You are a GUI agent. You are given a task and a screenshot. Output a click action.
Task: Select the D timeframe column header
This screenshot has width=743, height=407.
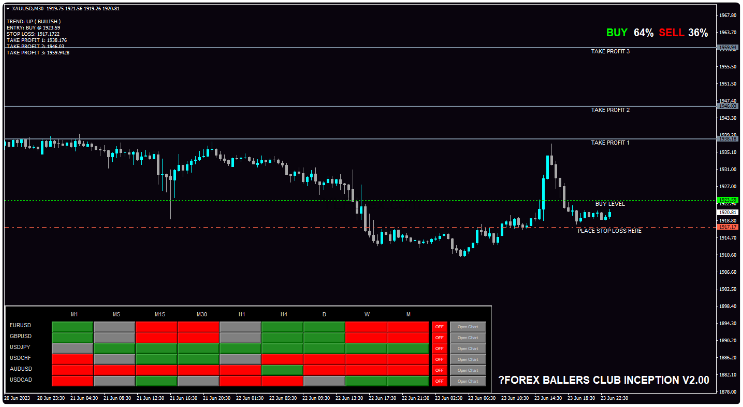(x=324, y=314)
